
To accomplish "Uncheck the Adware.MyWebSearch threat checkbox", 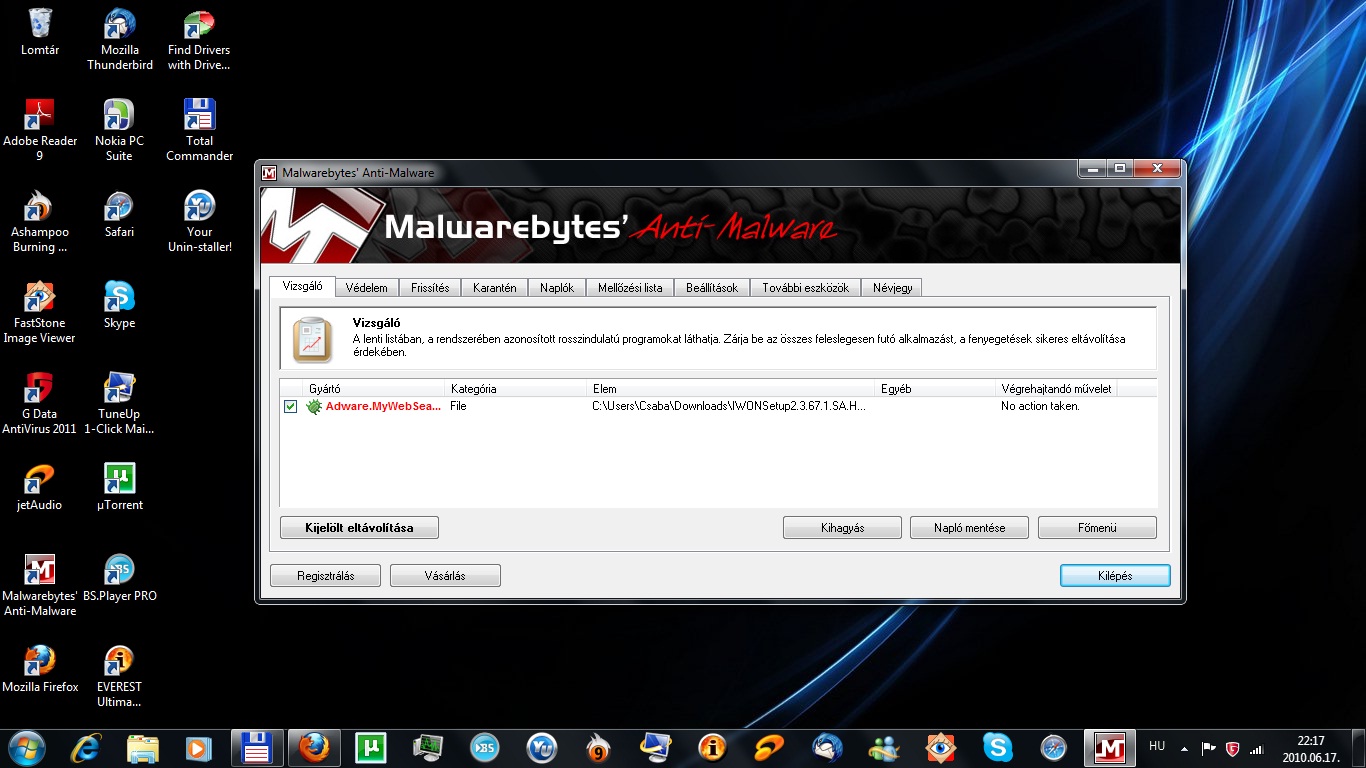I will (290, 407).
